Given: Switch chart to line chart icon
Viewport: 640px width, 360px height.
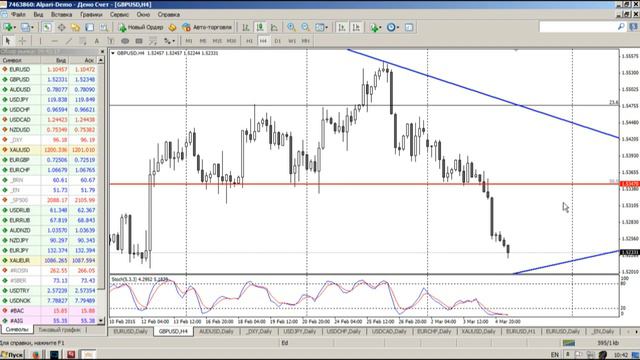Looking at the screenshot, I should [274, 27].
